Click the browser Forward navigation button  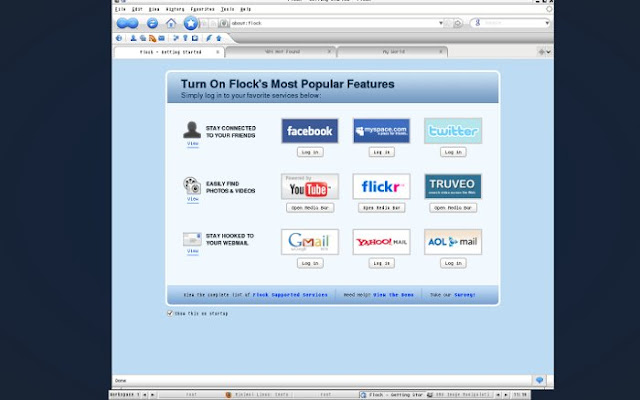pos(133,23)
